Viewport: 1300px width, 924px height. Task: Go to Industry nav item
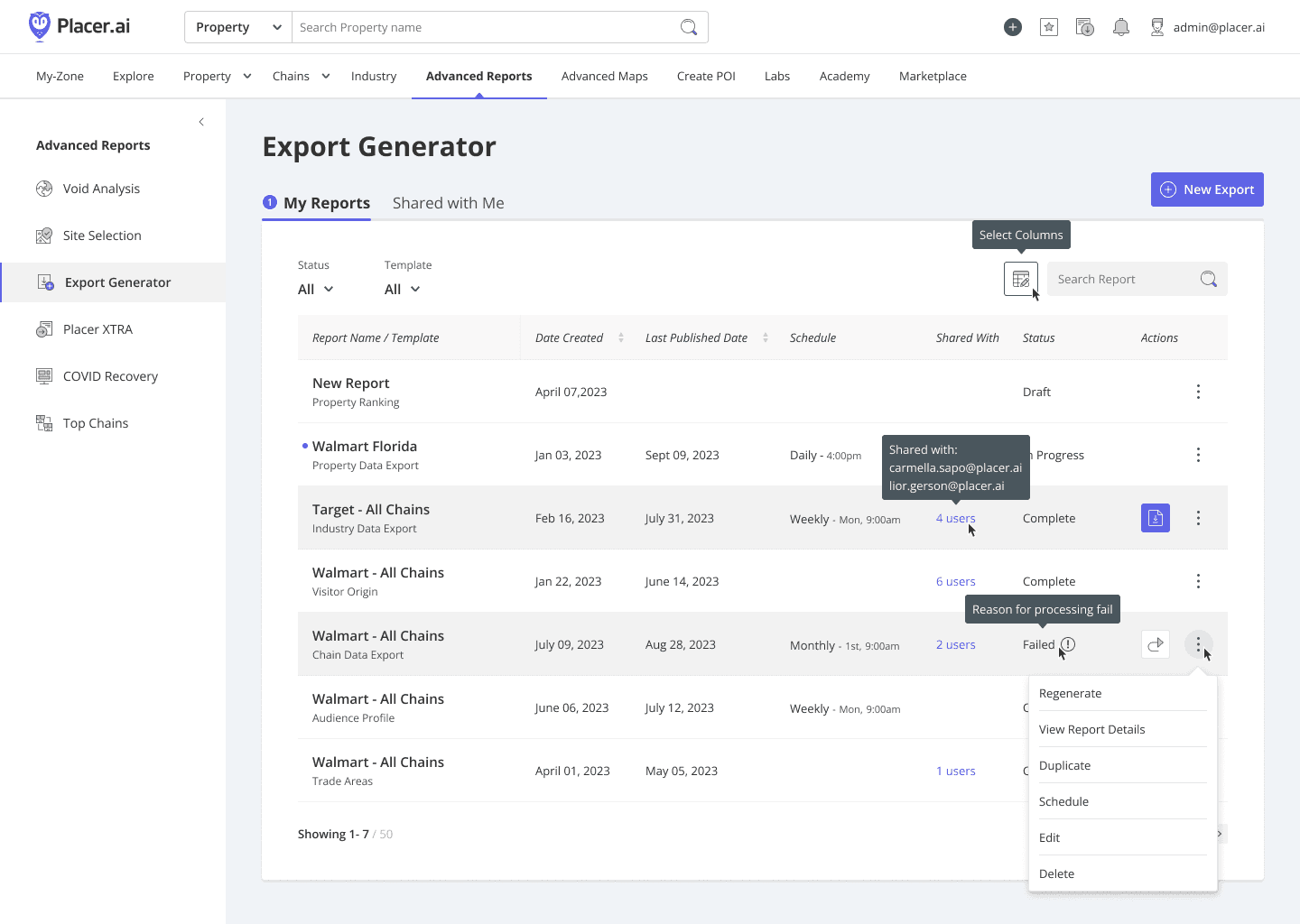(x=374, y=76)
